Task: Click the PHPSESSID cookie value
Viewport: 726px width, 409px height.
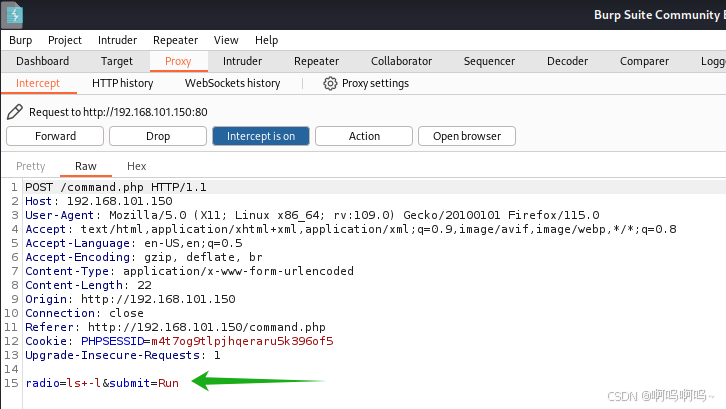Action: tap(242, 341)
